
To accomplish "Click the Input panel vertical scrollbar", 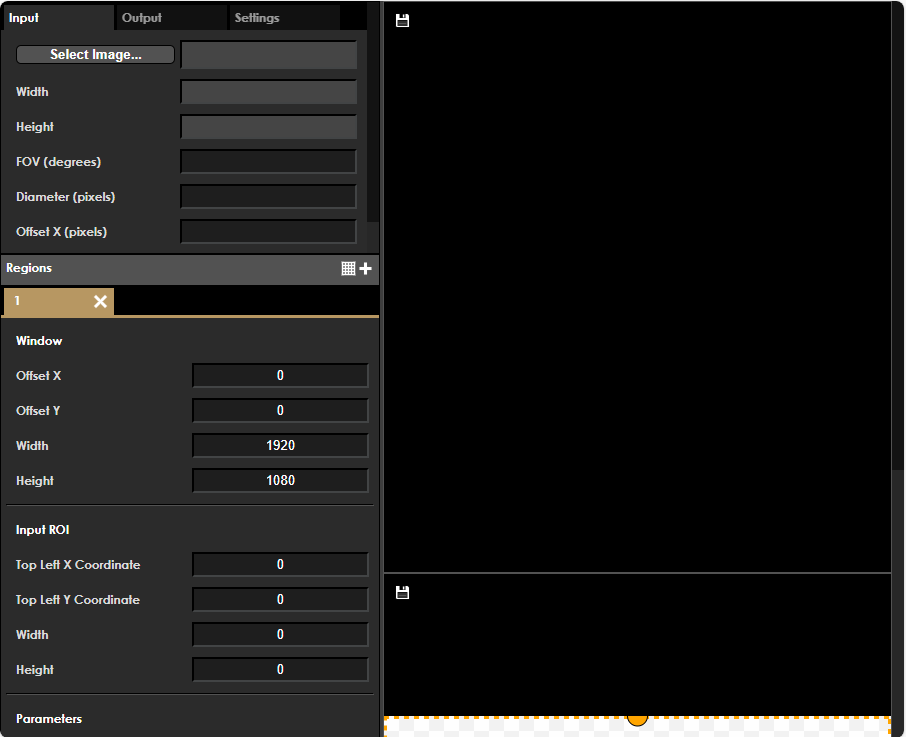I will click(x=373, y=110).
